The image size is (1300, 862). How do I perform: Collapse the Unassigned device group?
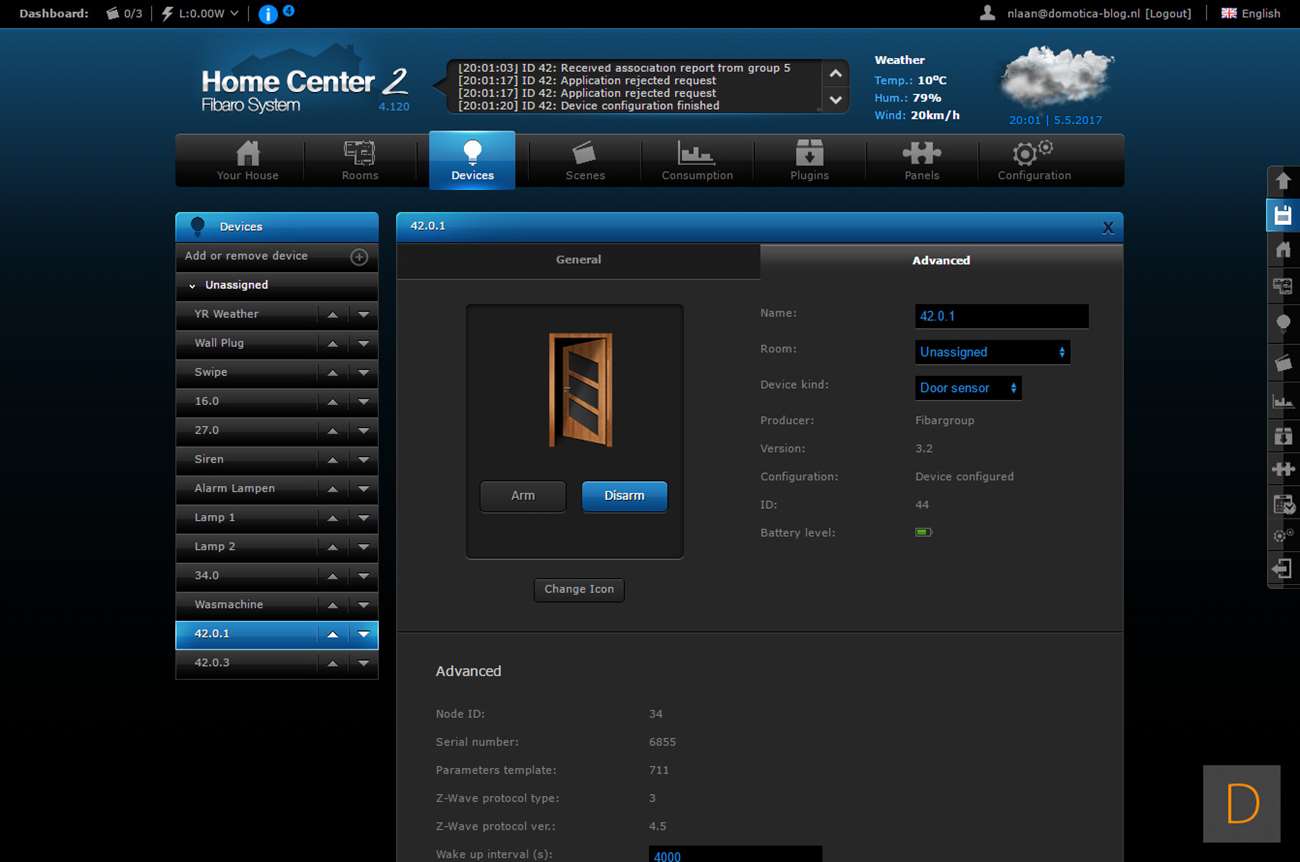pyautogui.click(x=193, y=286)
